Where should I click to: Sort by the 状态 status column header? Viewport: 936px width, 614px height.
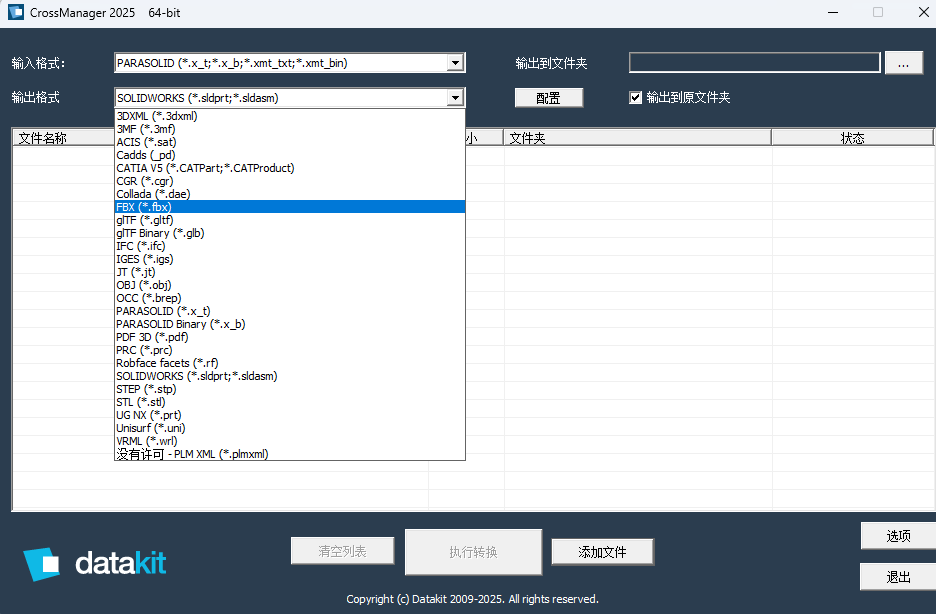[x=852, y=138]
